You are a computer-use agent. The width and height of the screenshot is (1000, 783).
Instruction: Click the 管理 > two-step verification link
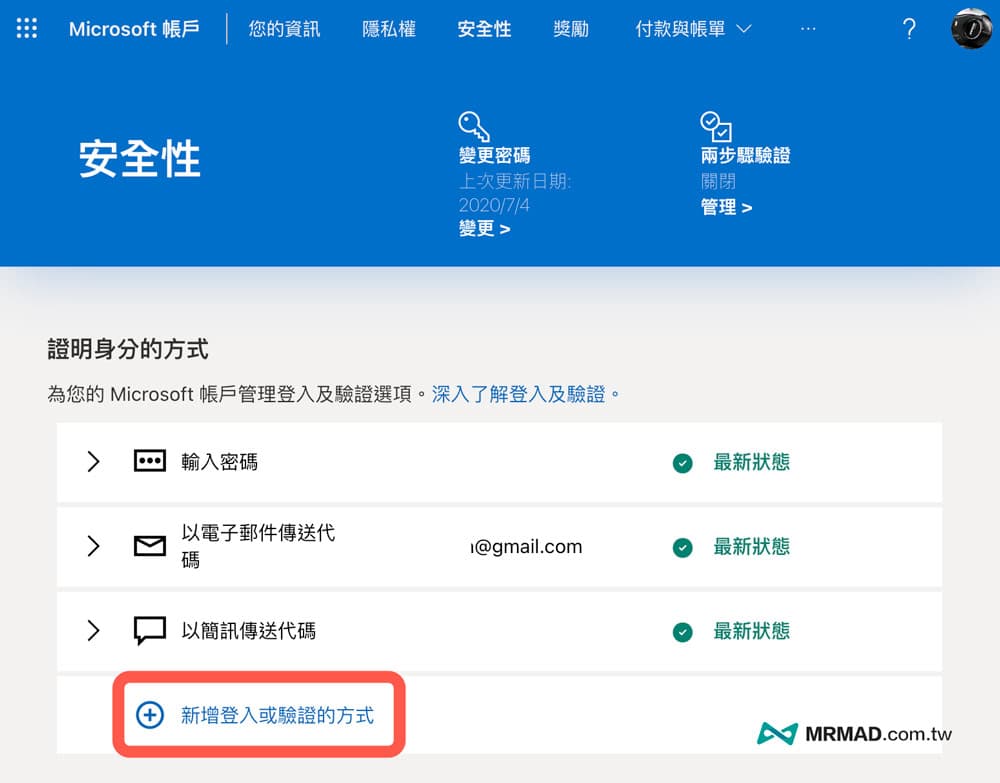pos(726,207)
